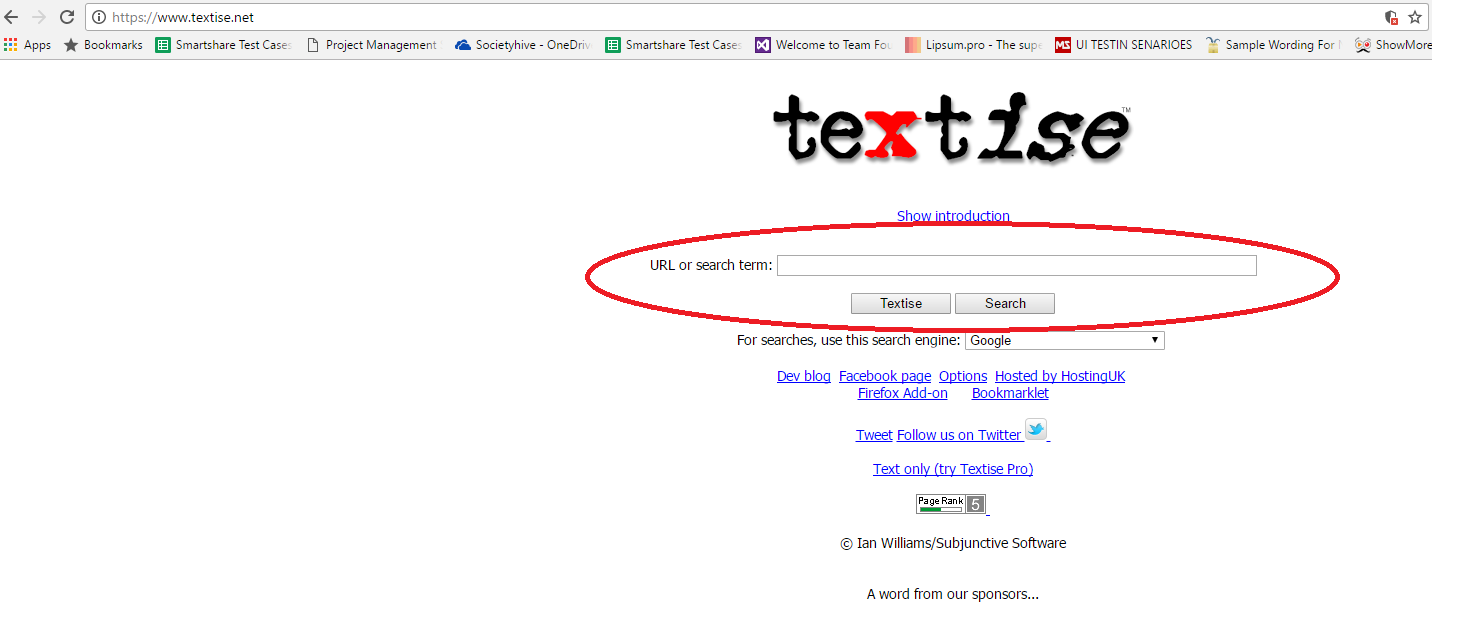Open the Apps bookmarks shortcut
This screenshot has width=1471, height=617.
27,45
